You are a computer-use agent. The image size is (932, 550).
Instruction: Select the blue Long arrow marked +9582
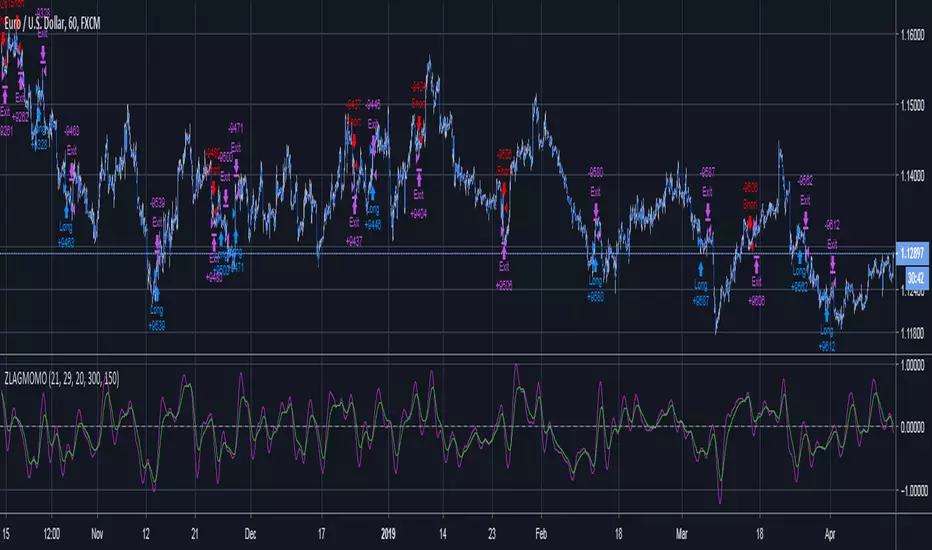tap(799, 257)
